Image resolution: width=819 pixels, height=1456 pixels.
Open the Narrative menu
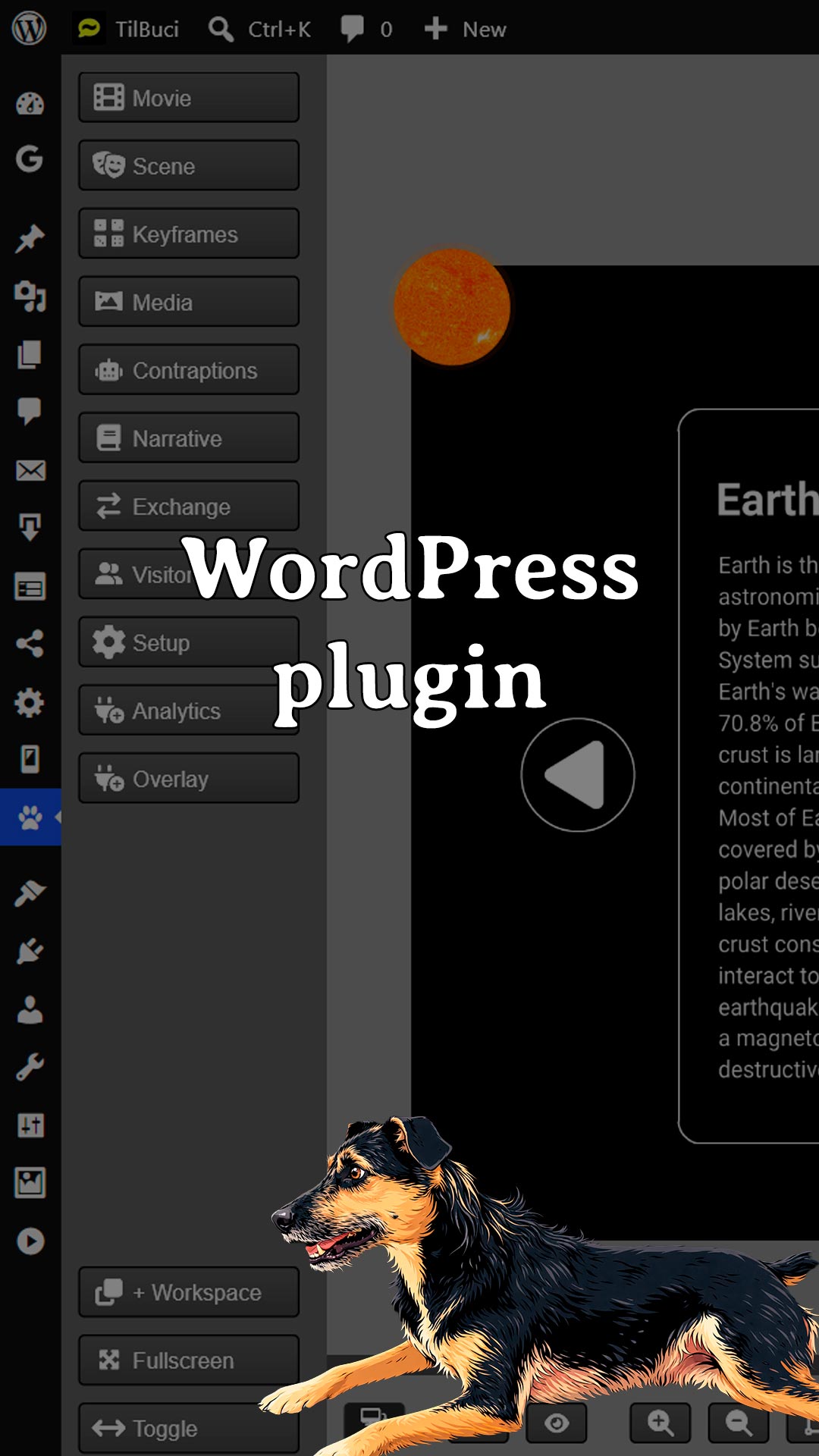tap(189, 438)
